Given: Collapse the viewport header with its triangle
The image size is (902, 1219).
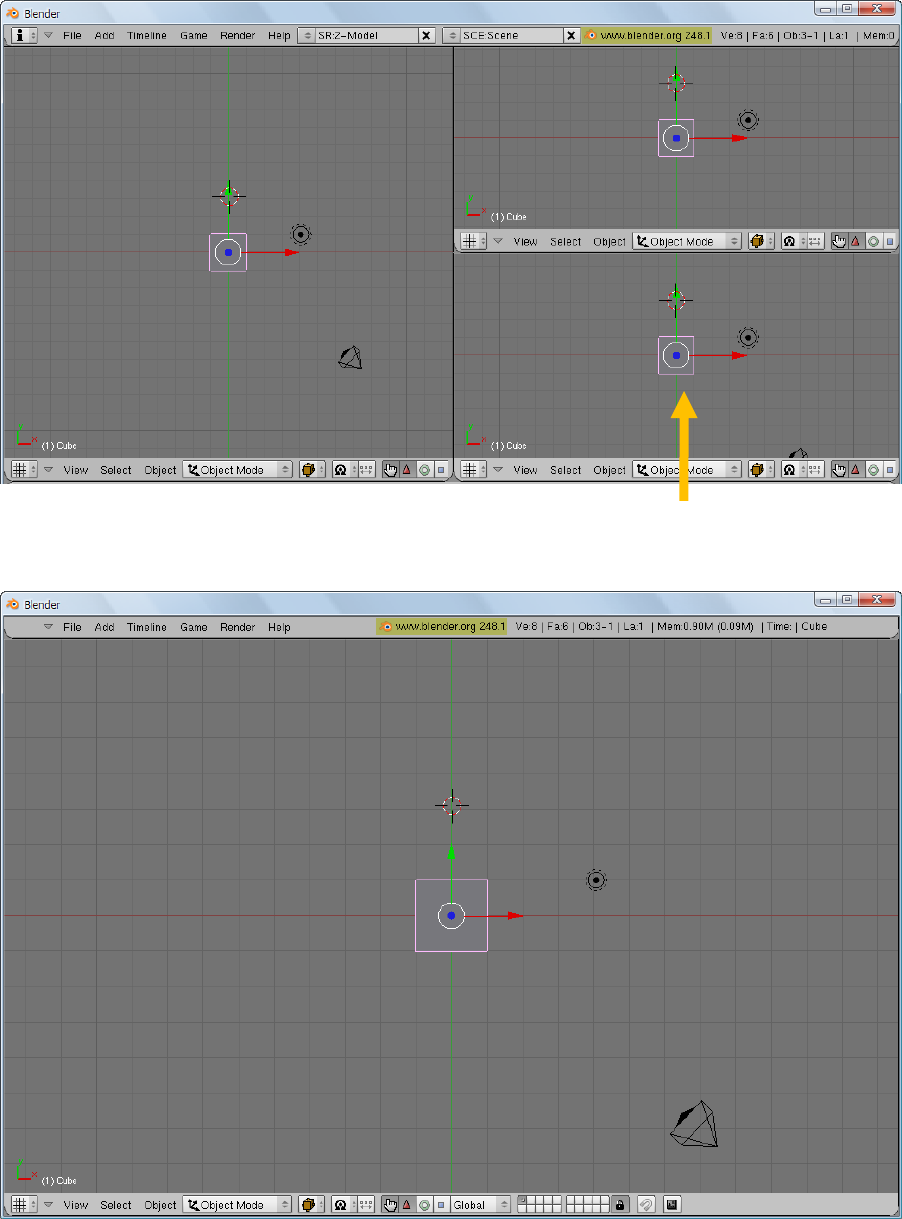Looking at the screenshot, I should pyautogui.click(x=46, y=1205).
